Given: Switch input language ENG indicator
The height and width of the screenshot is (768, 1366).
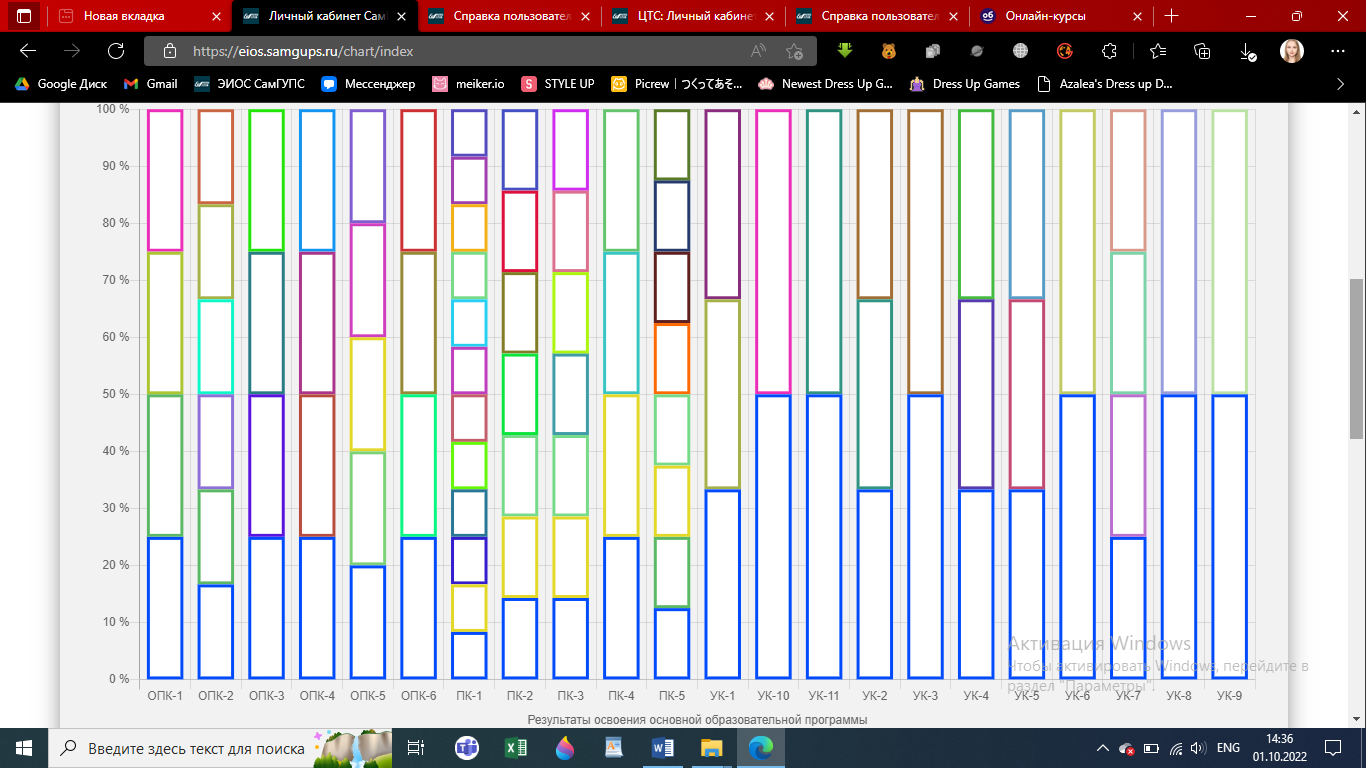Looking at the screenshot, I should coord(1228,747).
